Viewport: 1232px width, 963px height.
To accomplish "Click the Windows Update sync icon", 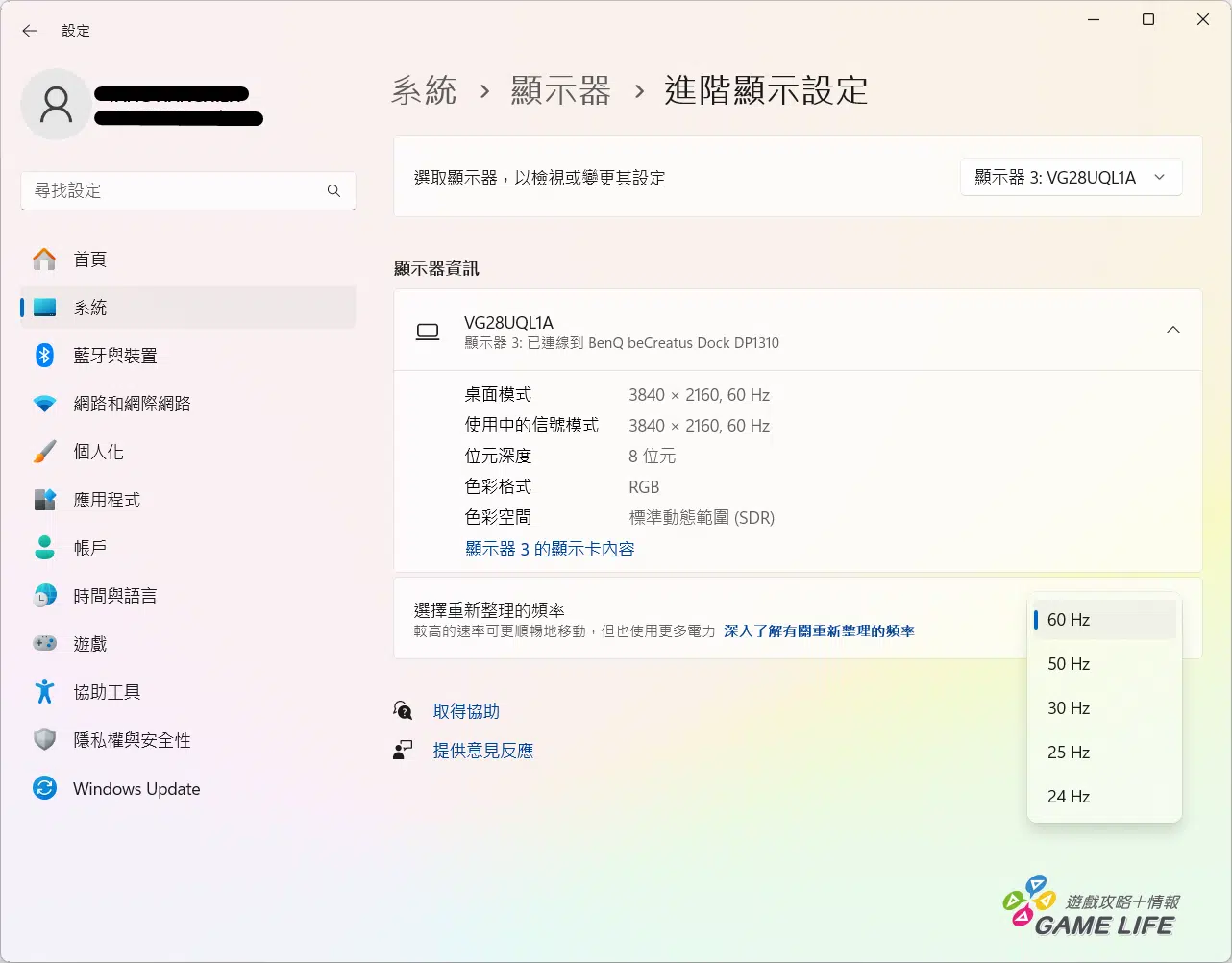I will point(44,789).
